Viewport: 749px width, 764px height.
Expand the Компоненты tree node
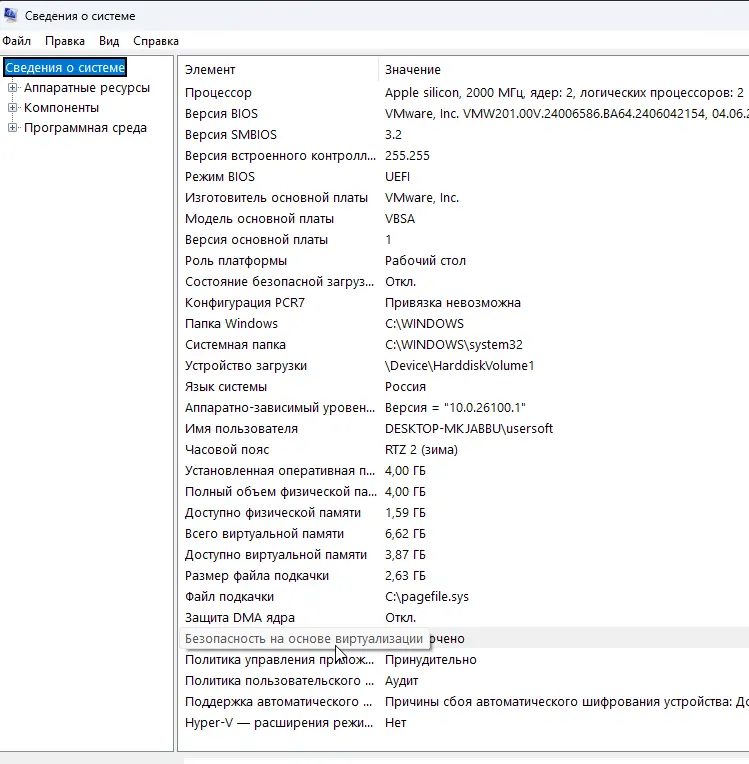(13, 108)
